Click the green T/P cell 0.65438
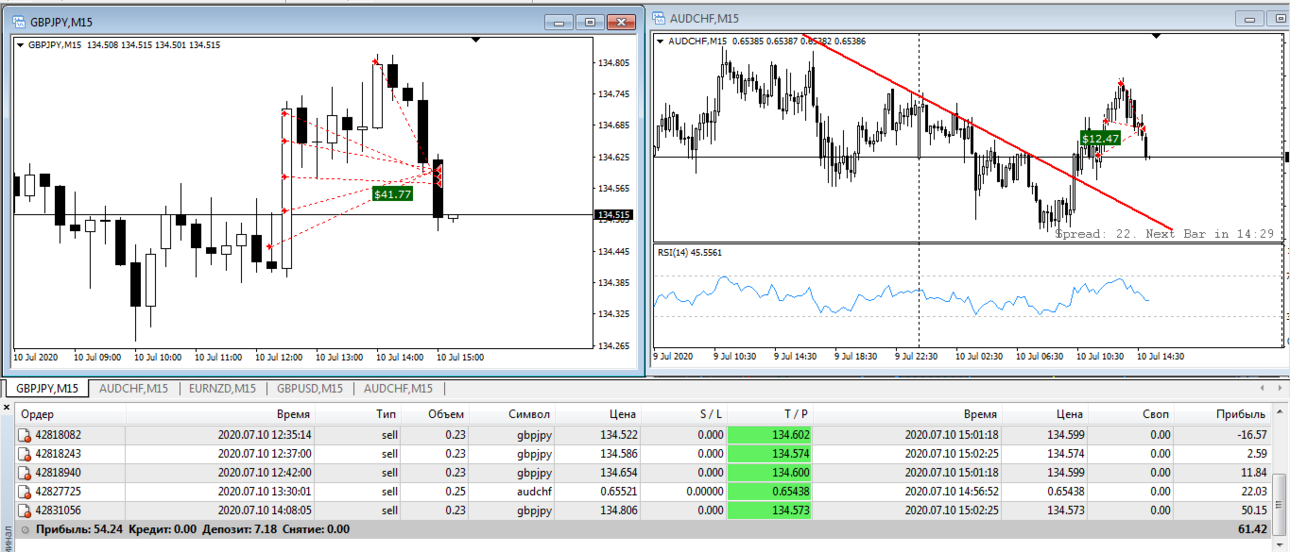 click(x=770, y=491)
